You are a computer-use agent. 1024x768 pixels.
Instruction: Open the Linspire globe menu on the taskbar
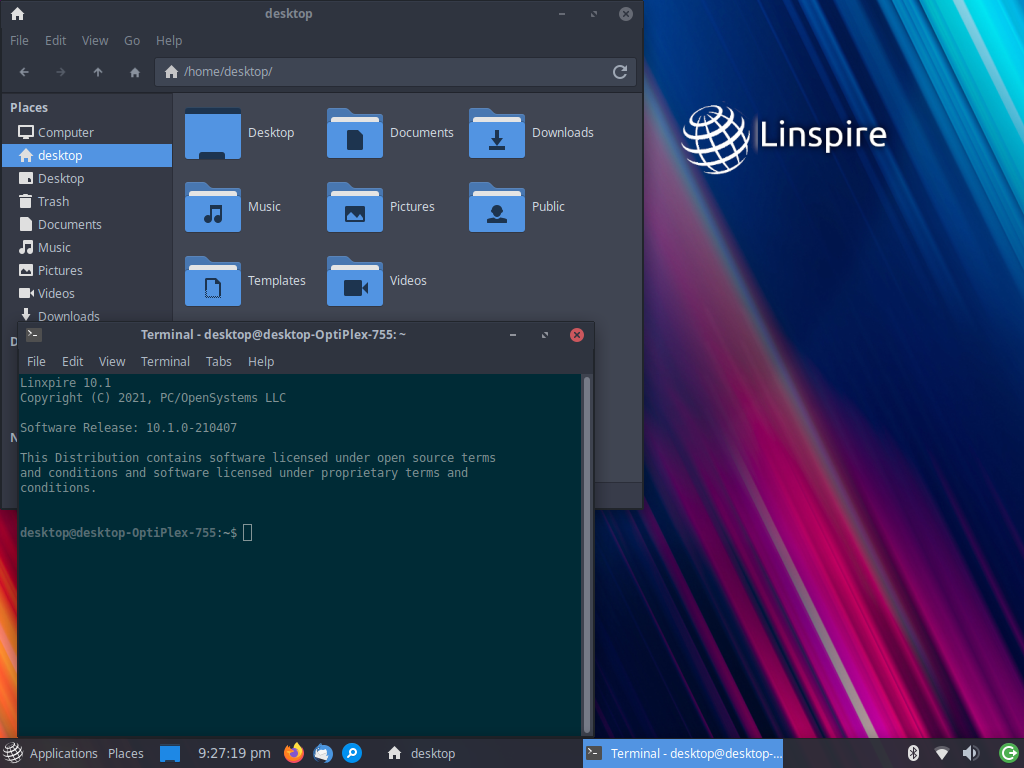pos(14,753)
